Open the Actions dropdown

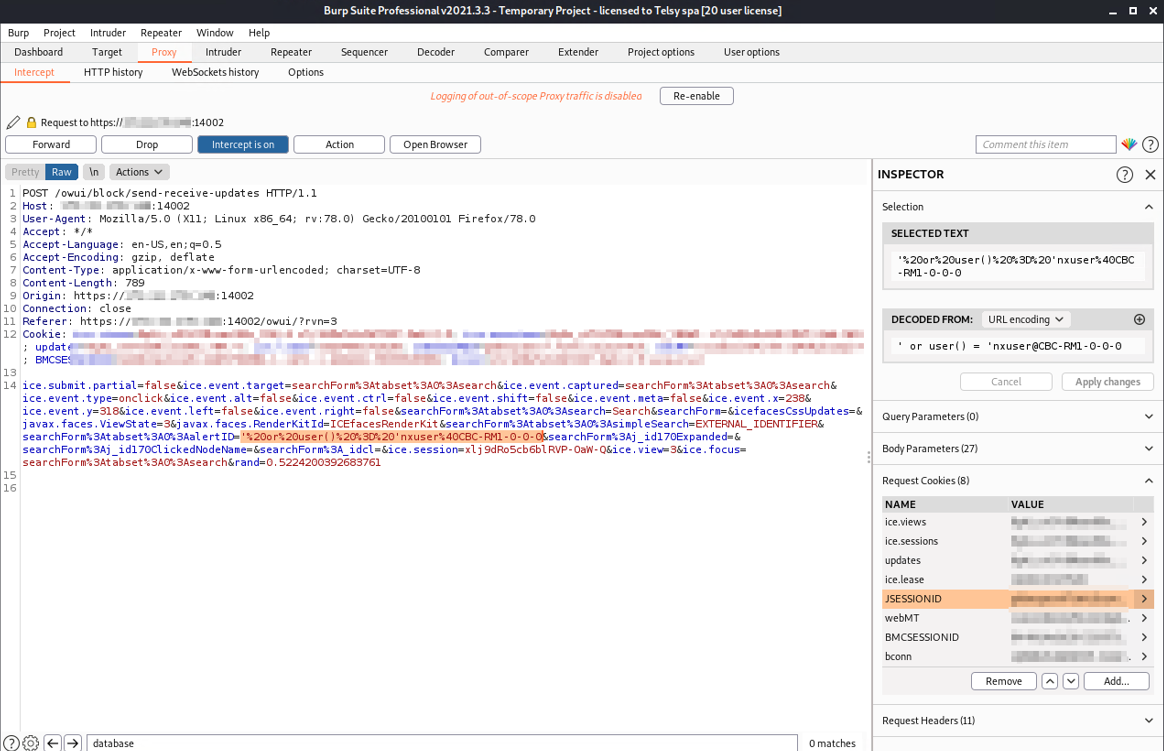point(140,172)
